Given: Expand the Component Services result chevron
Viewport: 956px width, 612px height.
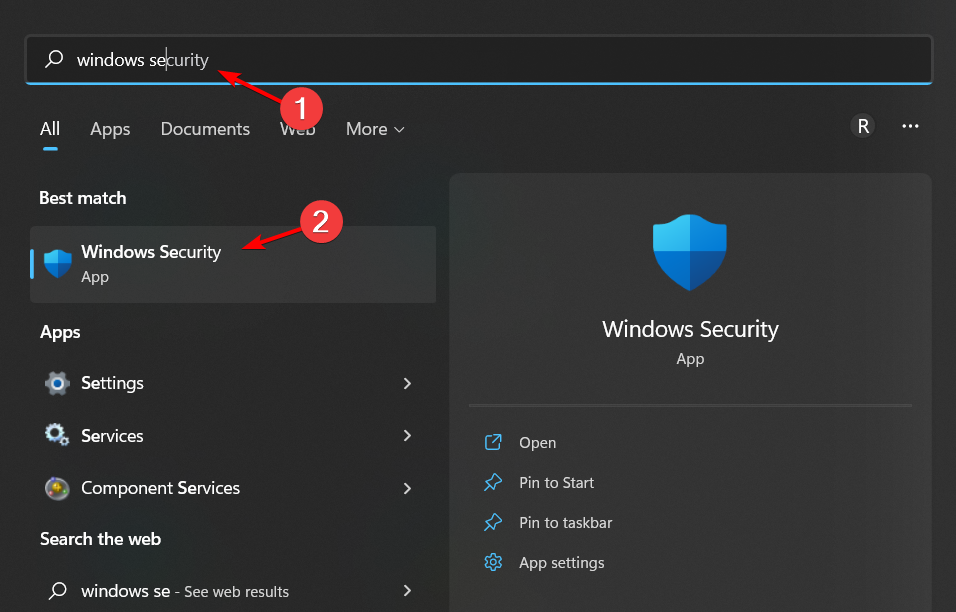Looking at the screenshot, I should (407, 488).
